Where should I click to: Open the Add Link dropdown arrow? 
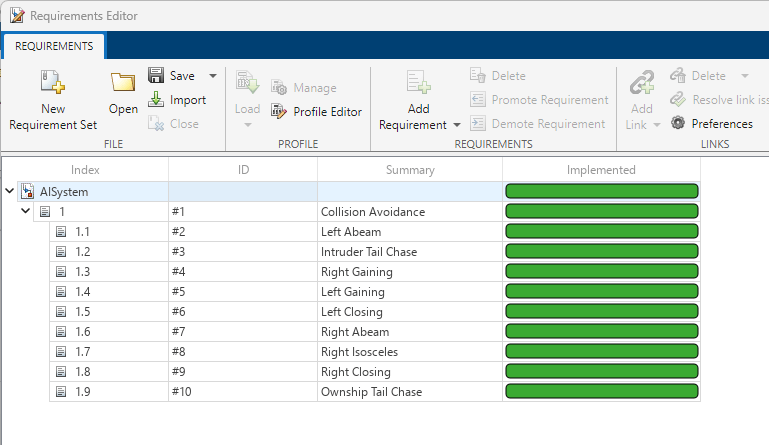tap(657, 125)
